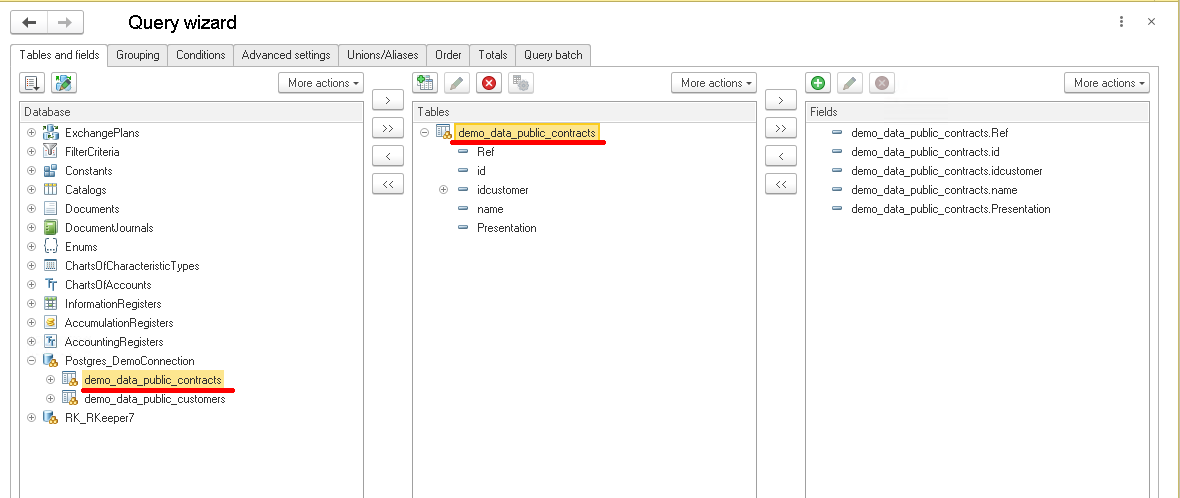Collapse the Postgres_DemoConnection node
This screenshot has height=498, width=1180.
coord(31,361)
